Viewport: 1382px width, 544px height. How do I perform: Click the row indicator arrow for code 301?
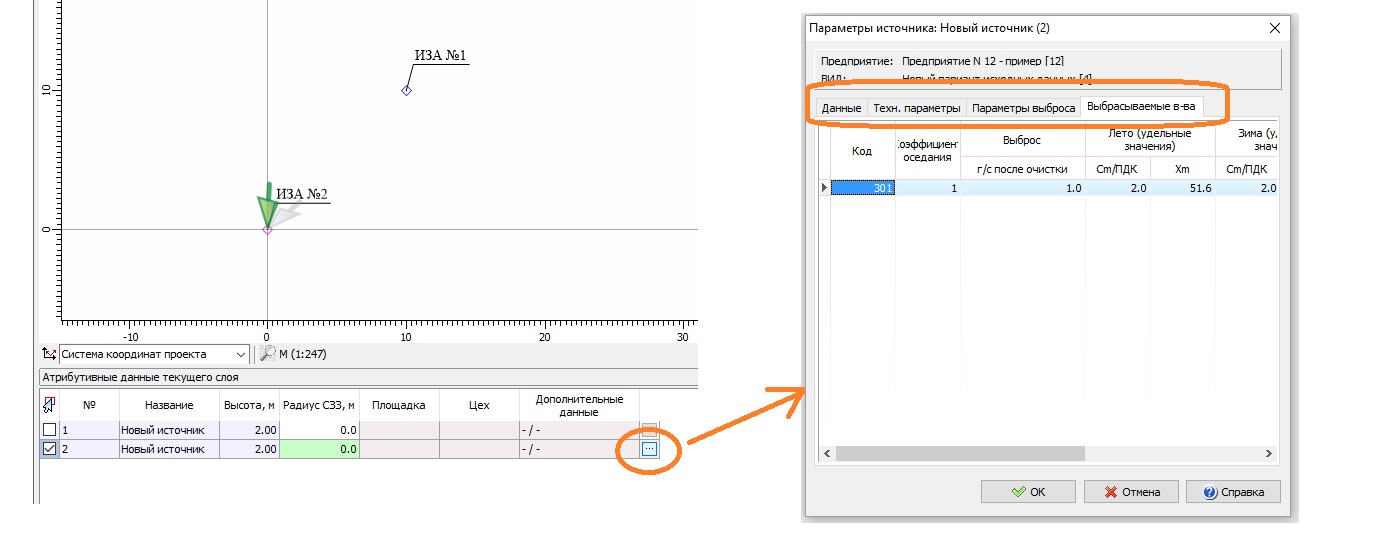tap(824, 188)
